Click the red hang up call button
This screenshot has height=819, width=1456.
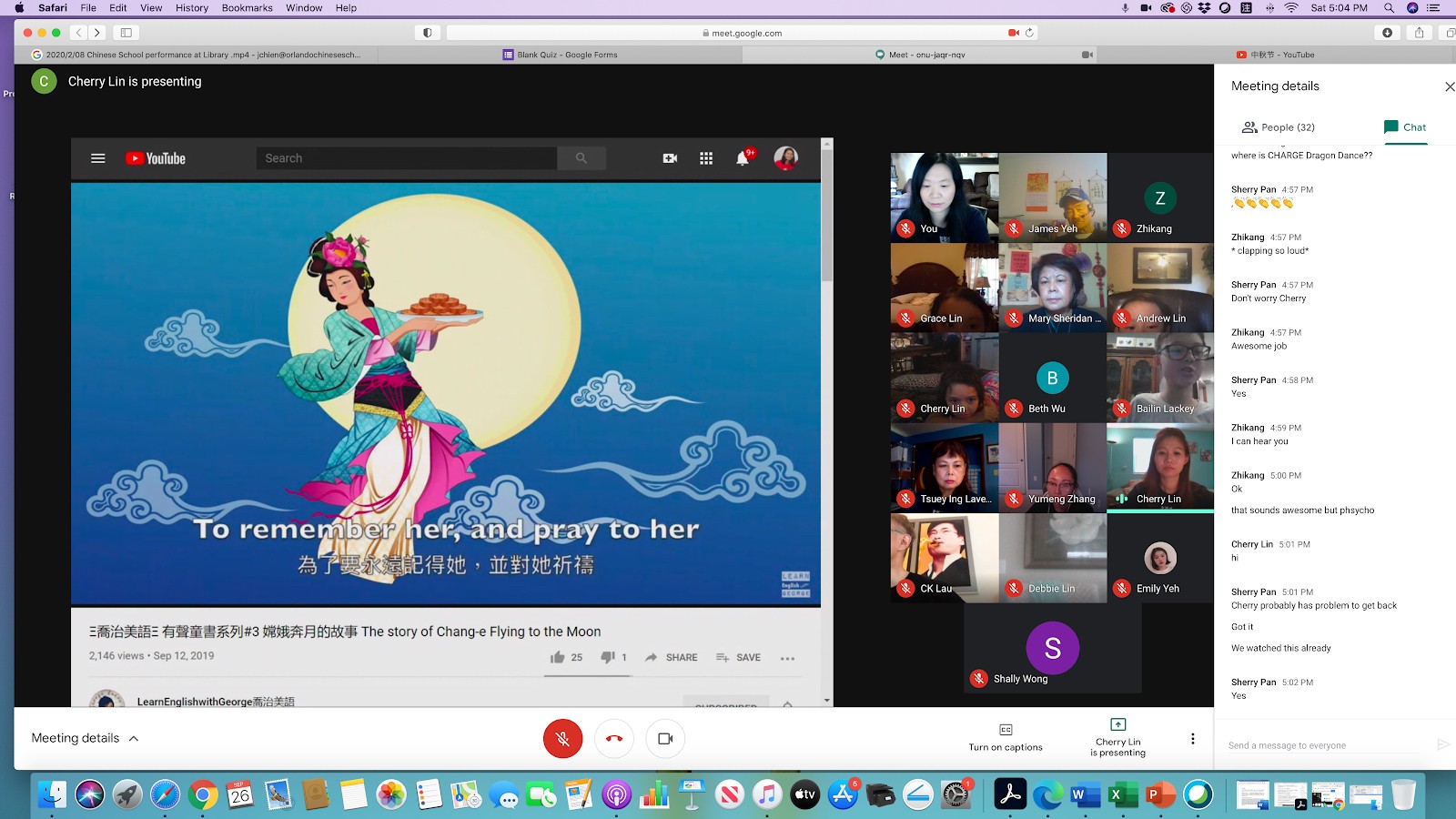point(614,739)
